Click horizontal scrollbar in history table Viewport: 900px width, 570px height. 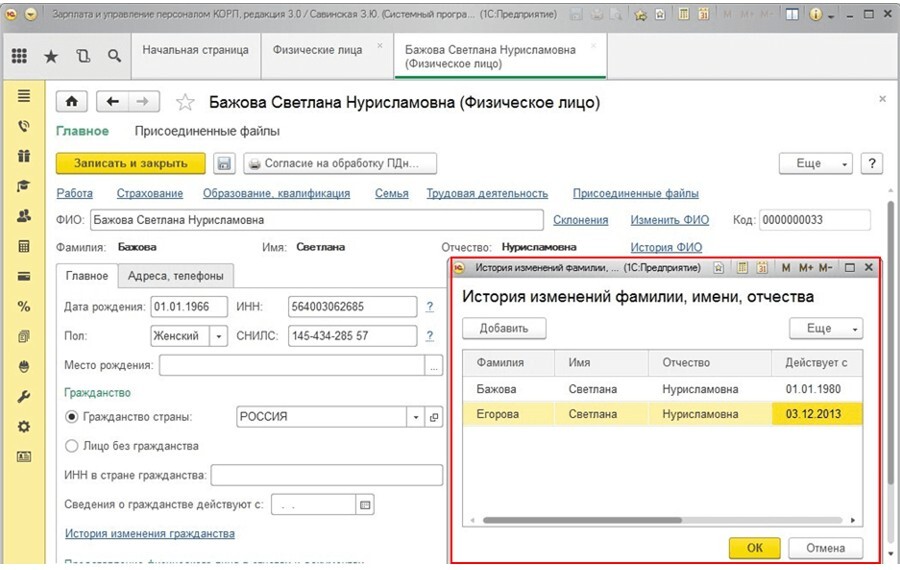pyautogui.click(x=583, y=521)
